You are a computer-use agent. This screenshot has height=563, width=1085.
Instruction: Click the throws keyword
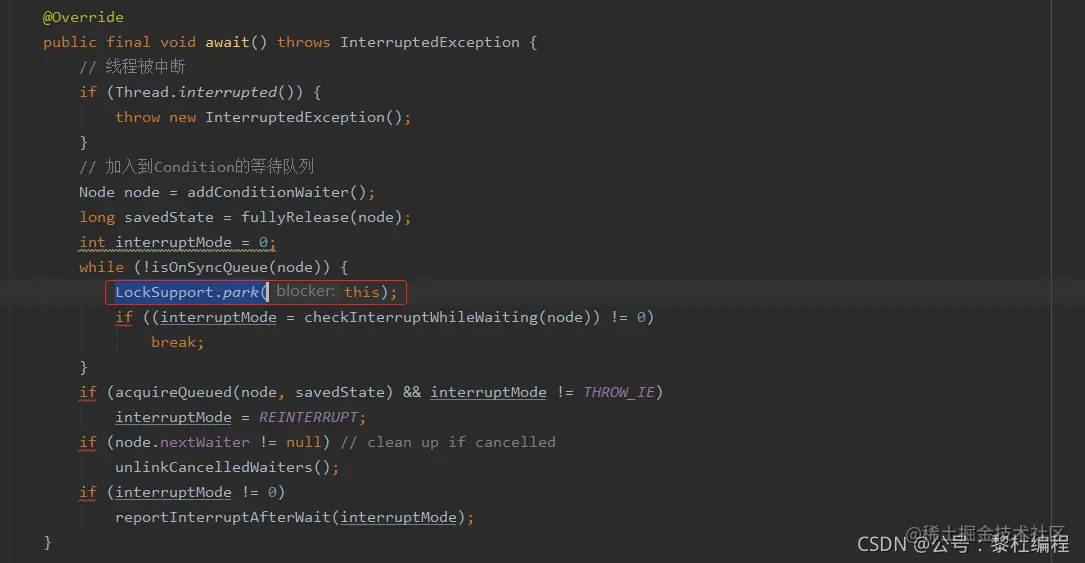(x=304, y=42)
